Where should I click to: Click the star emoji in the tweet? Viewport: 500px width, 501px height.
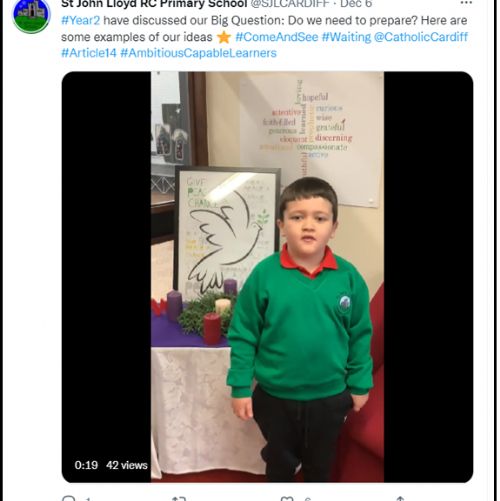click(224, 37)
